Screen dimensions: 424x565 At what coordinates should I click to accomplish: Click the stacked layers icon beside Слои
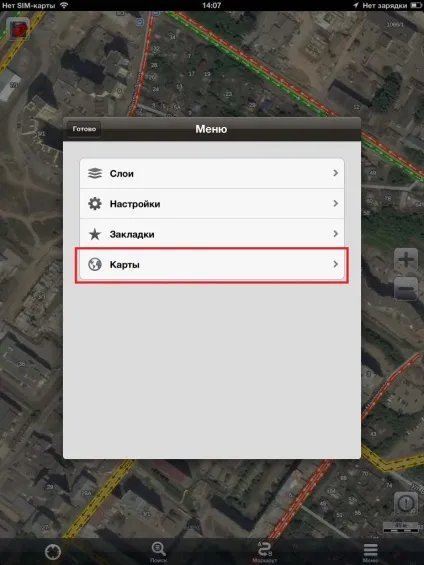pyautogui.click(x=95, y=173)
